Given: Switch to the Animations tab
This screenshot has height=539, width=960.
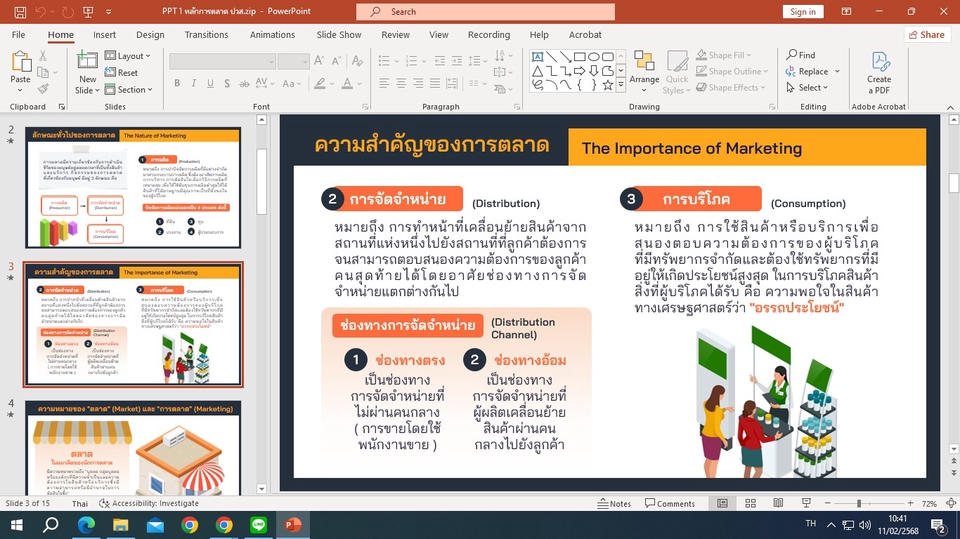Looking at the screenshot, I should click(x=272, y=35).
